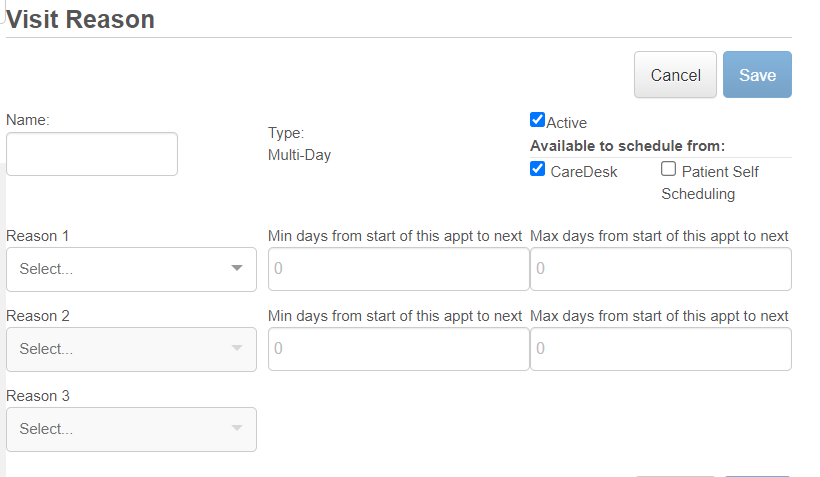Toggle the CareDesk checkbox
820x477 pixels.
[x=537, y=169]
